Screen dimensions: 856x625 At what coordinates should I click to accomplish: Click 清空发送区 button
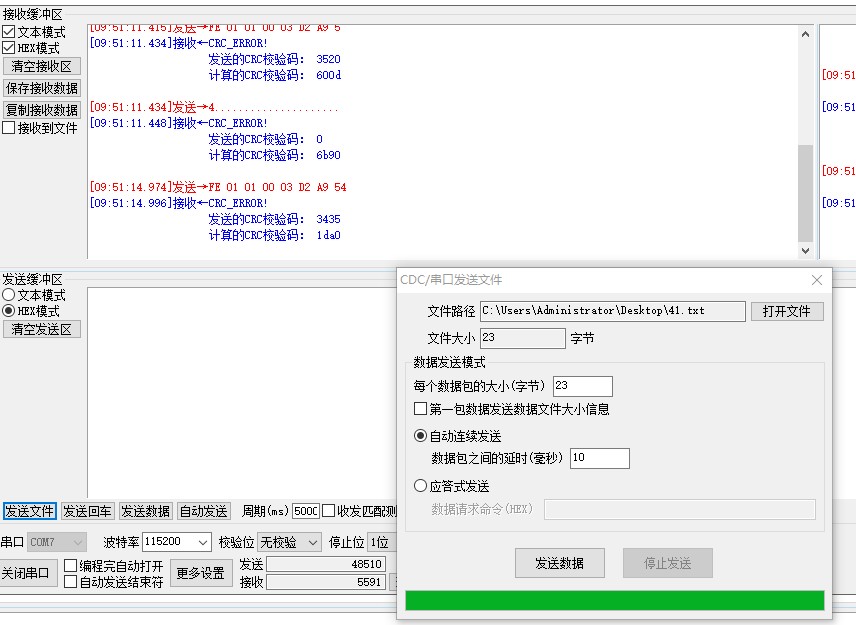(42, 329)
